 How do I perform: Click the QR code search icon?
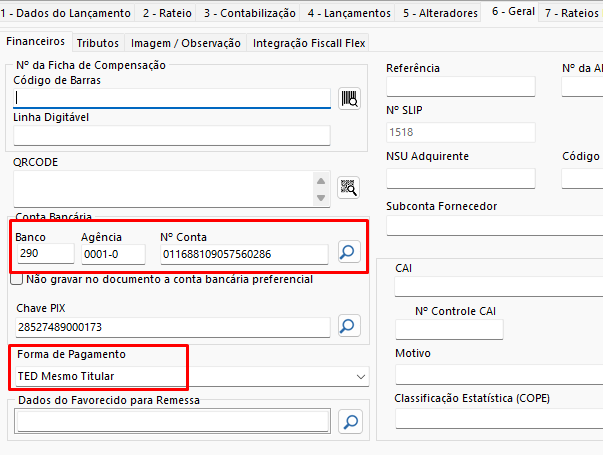click(x=349, y=187)
